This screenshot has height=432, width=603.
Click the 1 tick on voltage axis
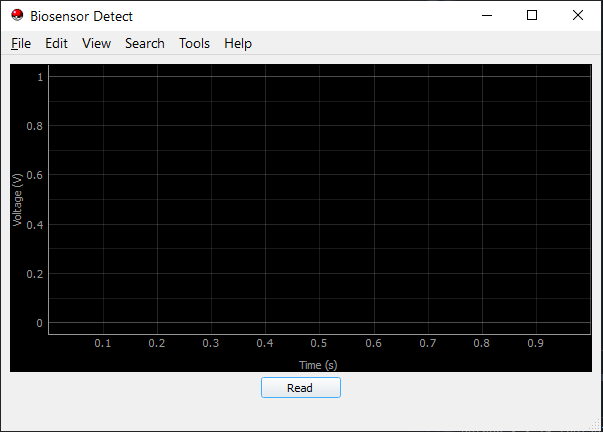40,76
